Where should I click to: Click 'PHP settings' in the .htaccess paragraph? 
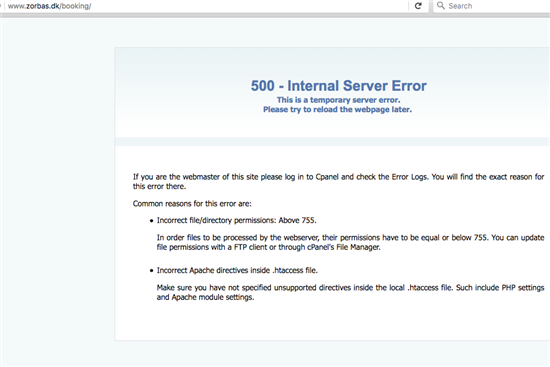click(523, 288)
